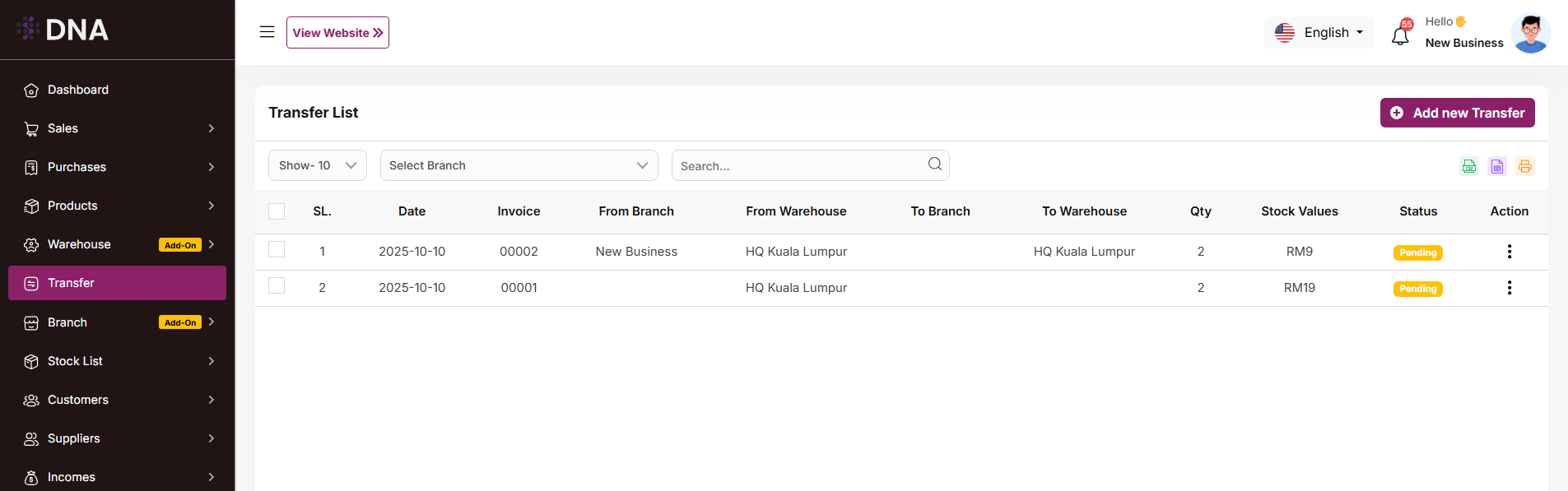Open action menu for invoice 00002
This screenshot has height=491, width=1568.
[1509, 252]
